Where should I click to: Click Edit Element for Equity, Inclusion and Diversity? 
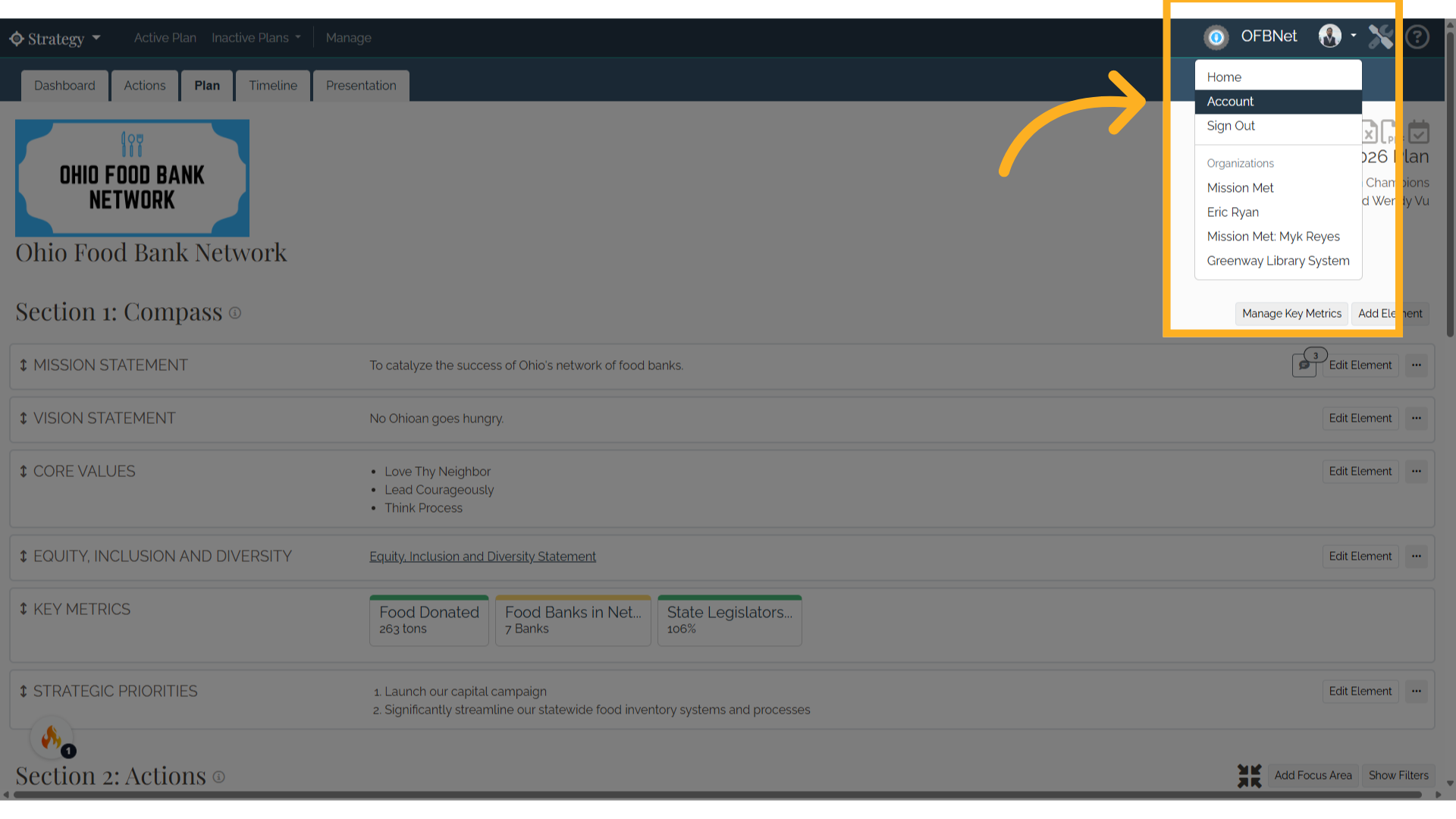(1360, 557)
